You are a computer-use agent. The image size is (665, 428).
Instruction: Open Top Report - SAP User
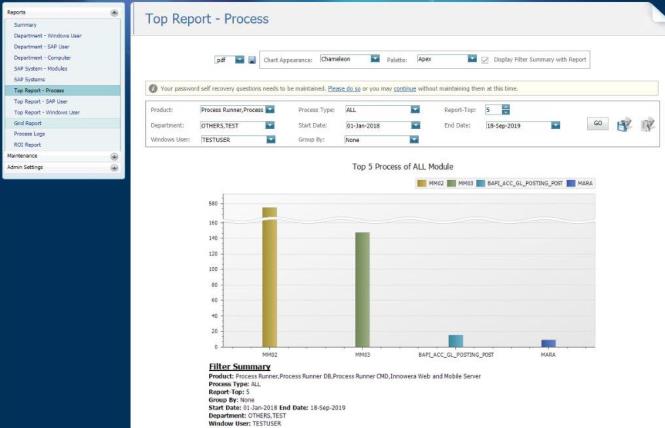[x=41, y=102]
